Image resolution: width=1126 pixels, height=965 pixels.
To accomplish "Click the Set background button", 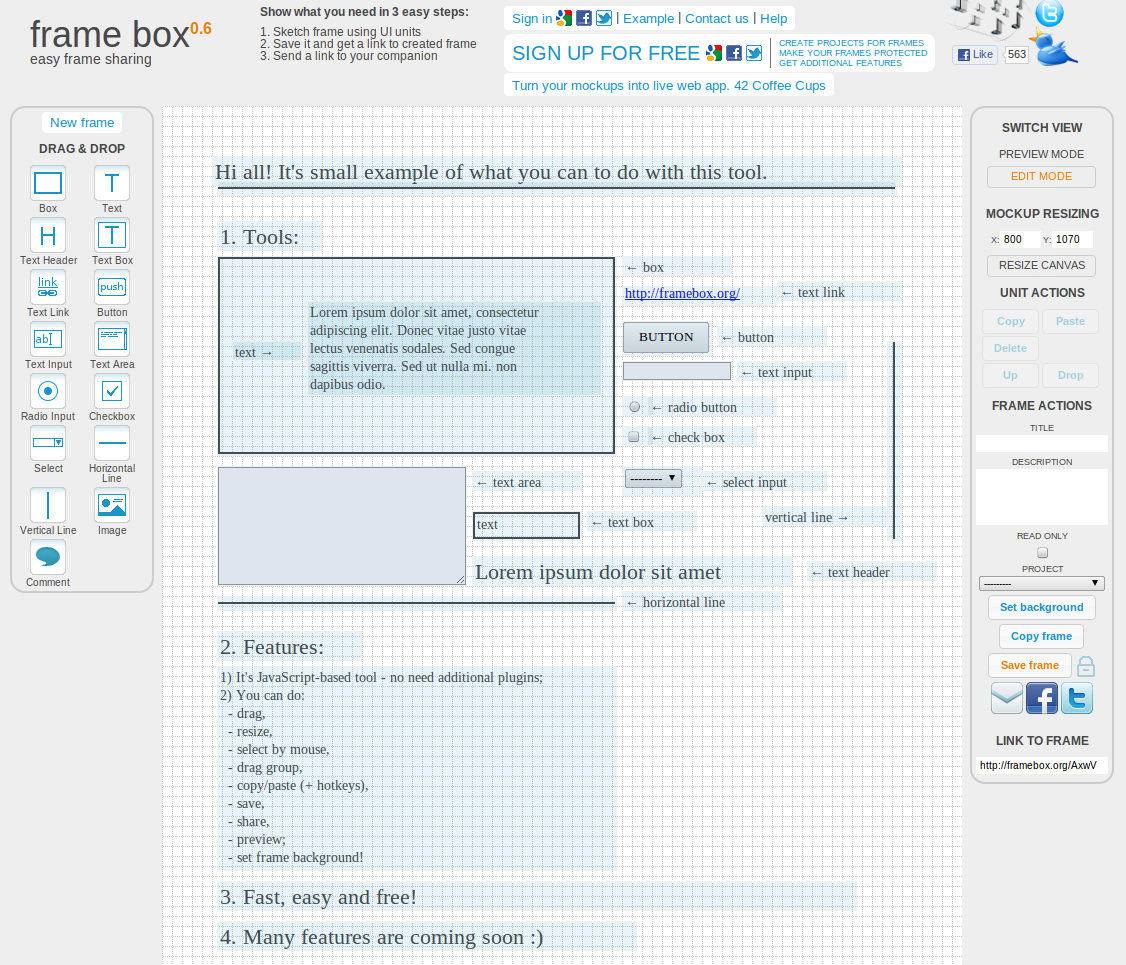I will (1041, 607).
